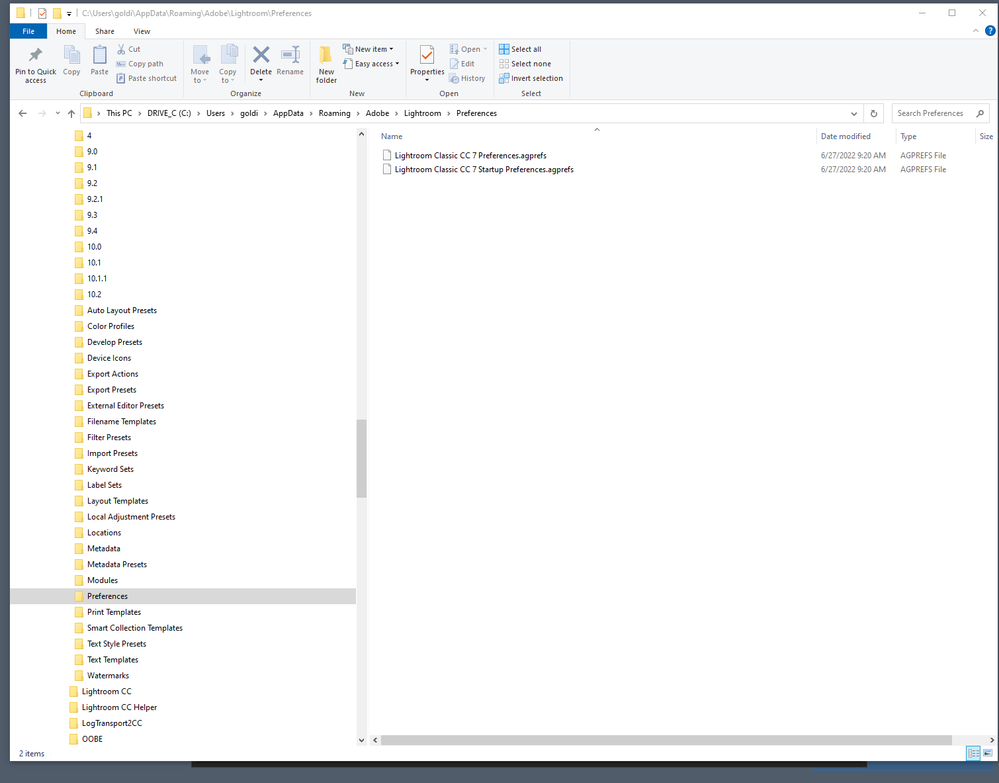The image size is (999, 783).
Task: Open the Delete options dropdown arrow
Action: (x=261, y=80)
